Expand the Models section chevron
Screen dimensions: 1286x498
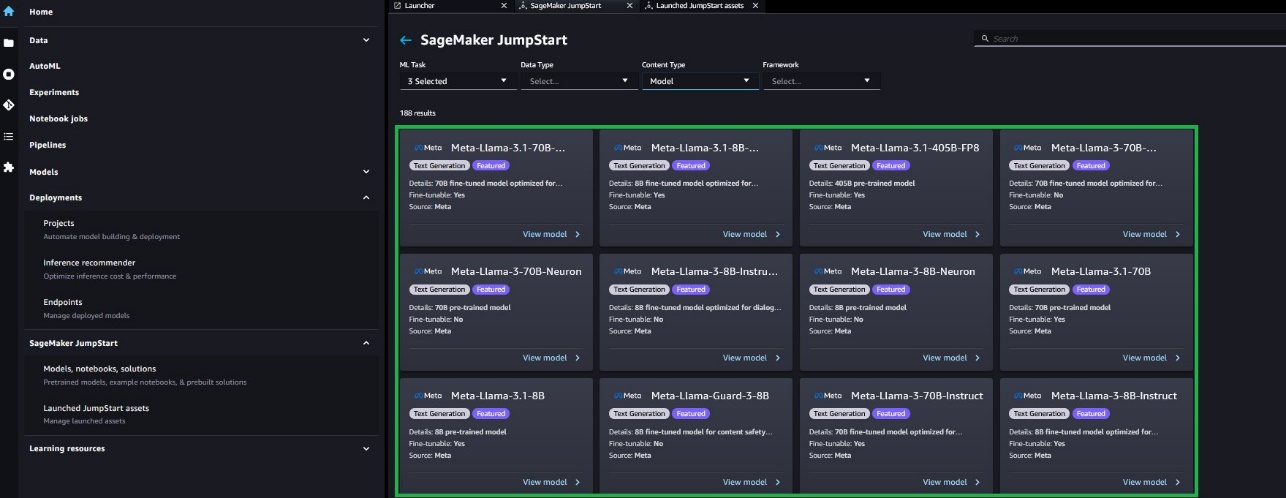click(366, 172)
